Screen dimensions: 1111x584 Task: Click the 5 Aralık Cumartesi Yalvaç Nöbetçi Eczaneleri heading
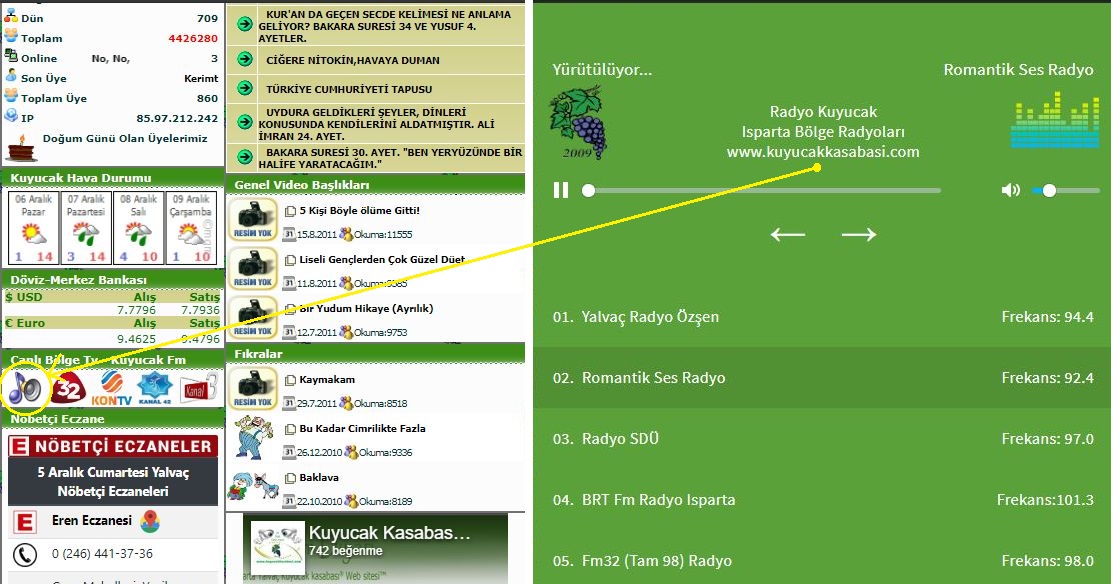113,481
